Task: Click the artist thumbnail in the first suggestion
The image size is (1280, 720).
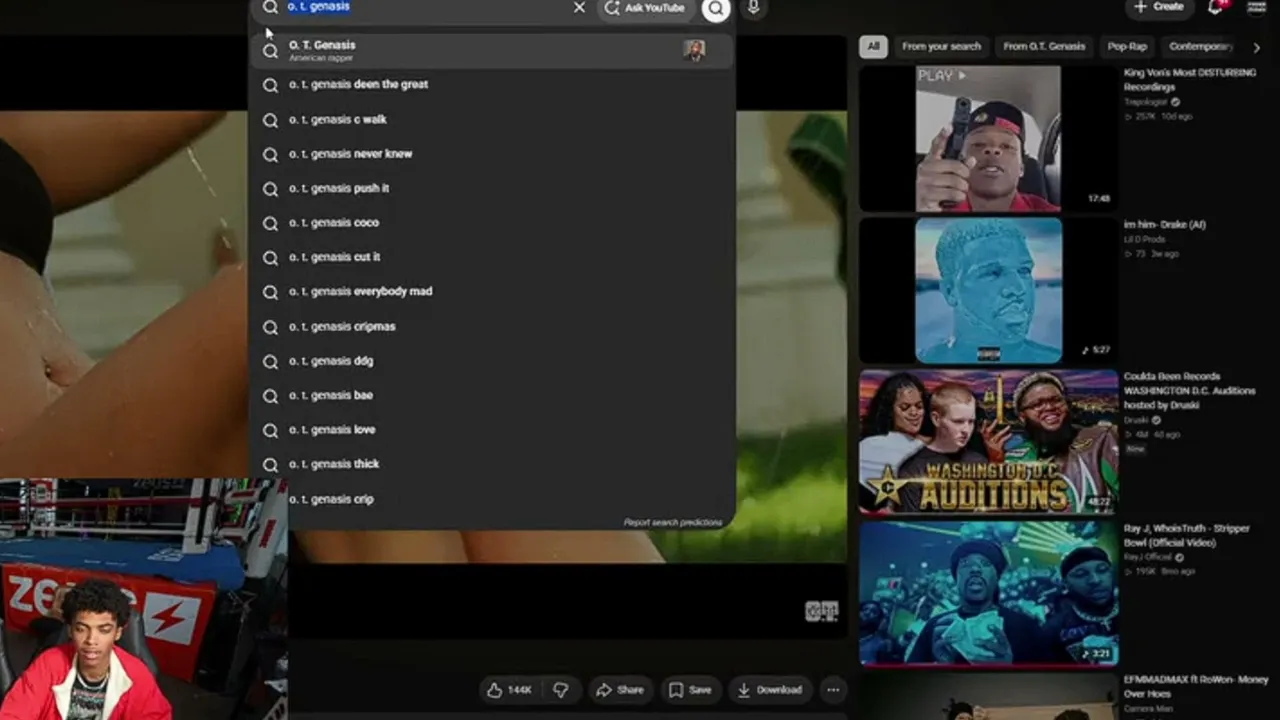Action: 694,50
